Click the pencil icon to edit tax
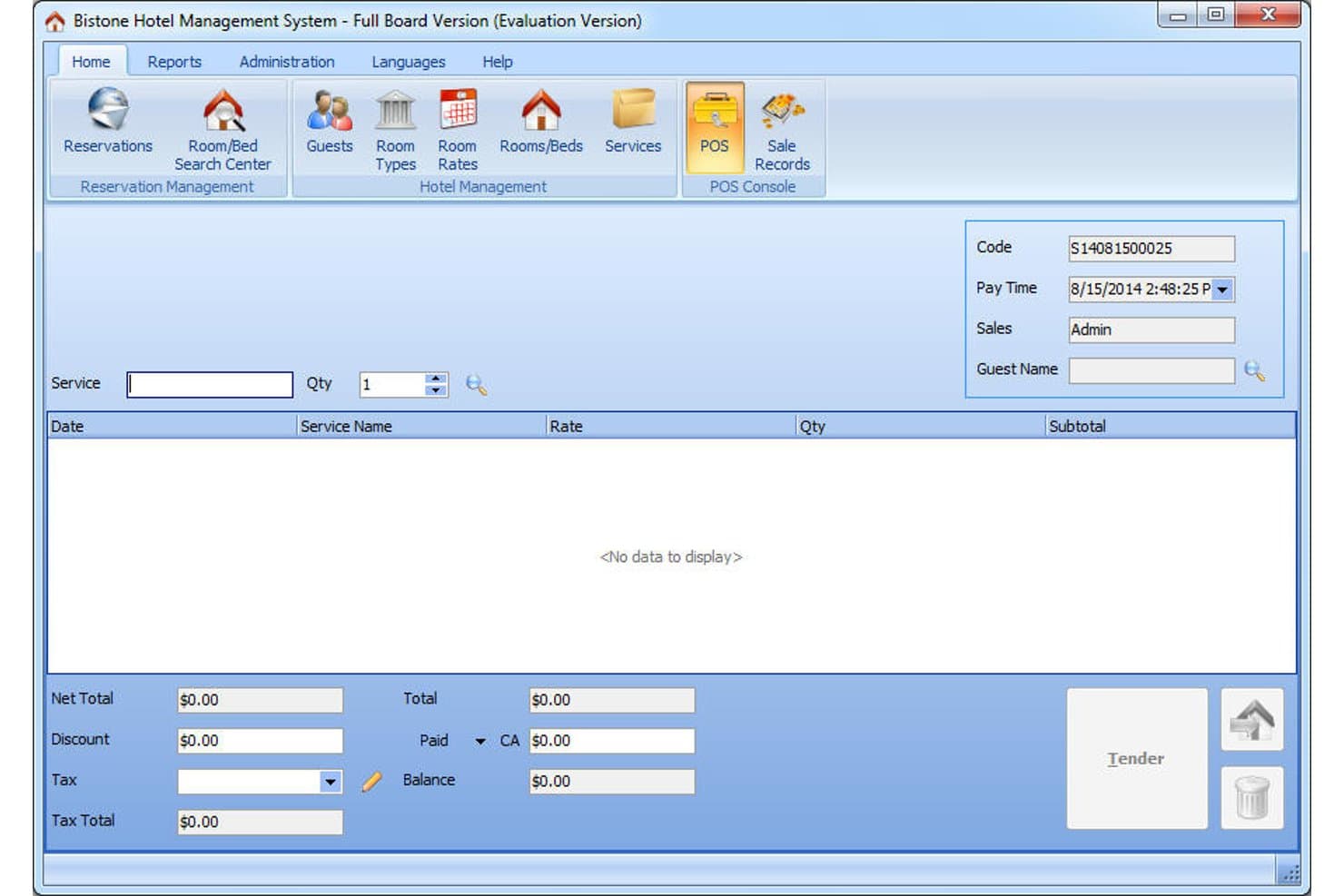Image resolution: width=1344 pixels, height=896 pixels. pos(371,782)
